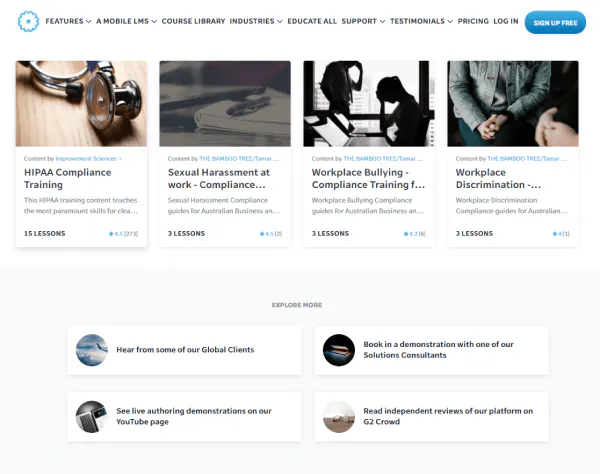The height and width of the screenshot is (474, 600).
Task: Click 3 LESSONS on Workplace Discrimination card
Action: [x=474, y=233]
